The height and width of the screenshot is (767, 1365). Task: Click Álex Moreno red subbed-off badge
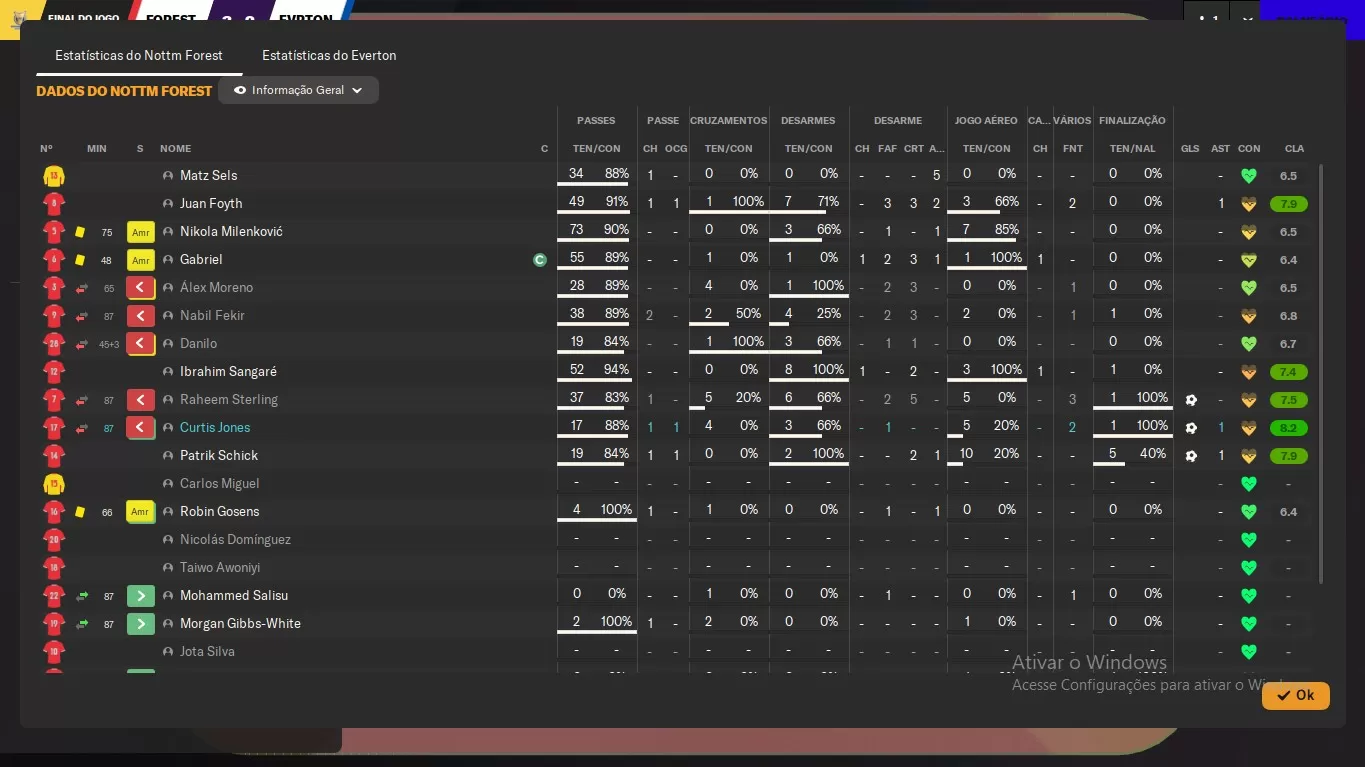pyautogui.click(x=140, y=288)
